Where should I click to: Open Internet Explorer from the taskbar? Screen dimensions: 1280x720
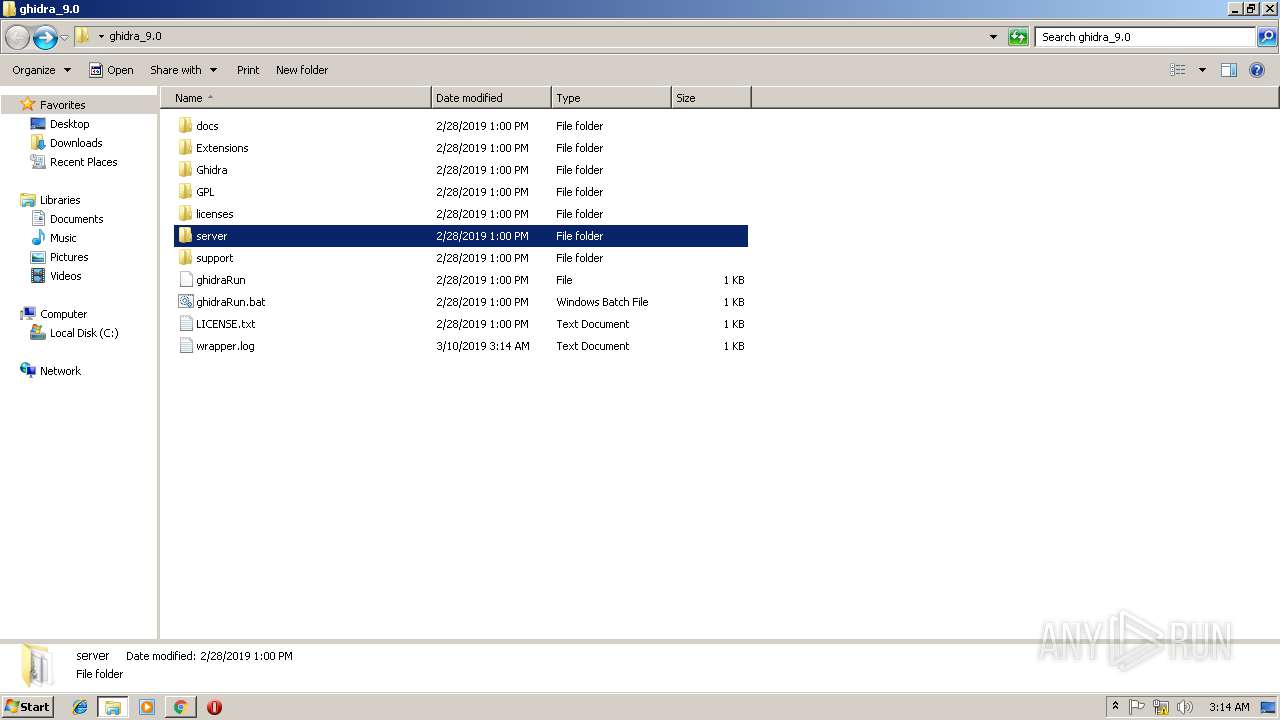pyautogui.click(x=80, y=707)
